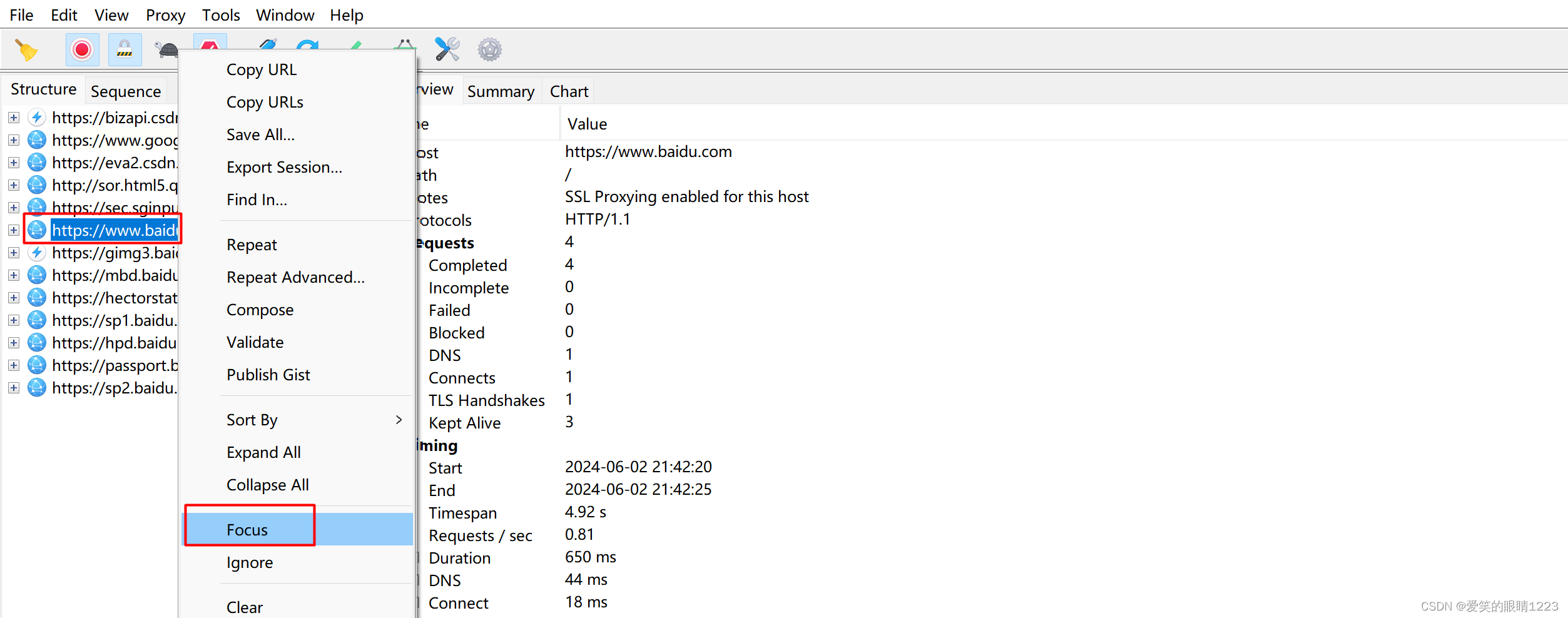This screenshot has height=618, width=1568.
Task: Open the Proxy menu
Action: pos(165,15)
